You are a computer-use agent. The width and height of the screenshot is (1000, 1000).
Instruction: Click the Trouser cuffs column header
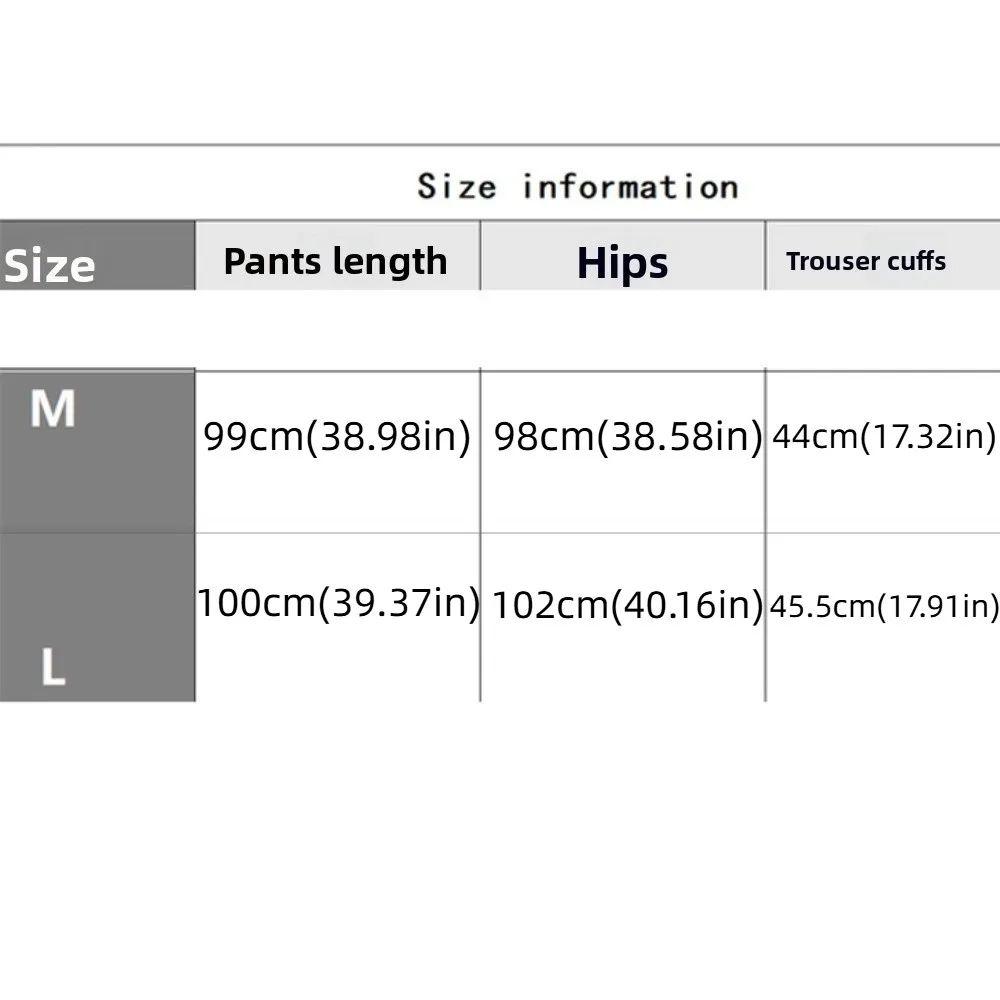[x=866, y=262]
